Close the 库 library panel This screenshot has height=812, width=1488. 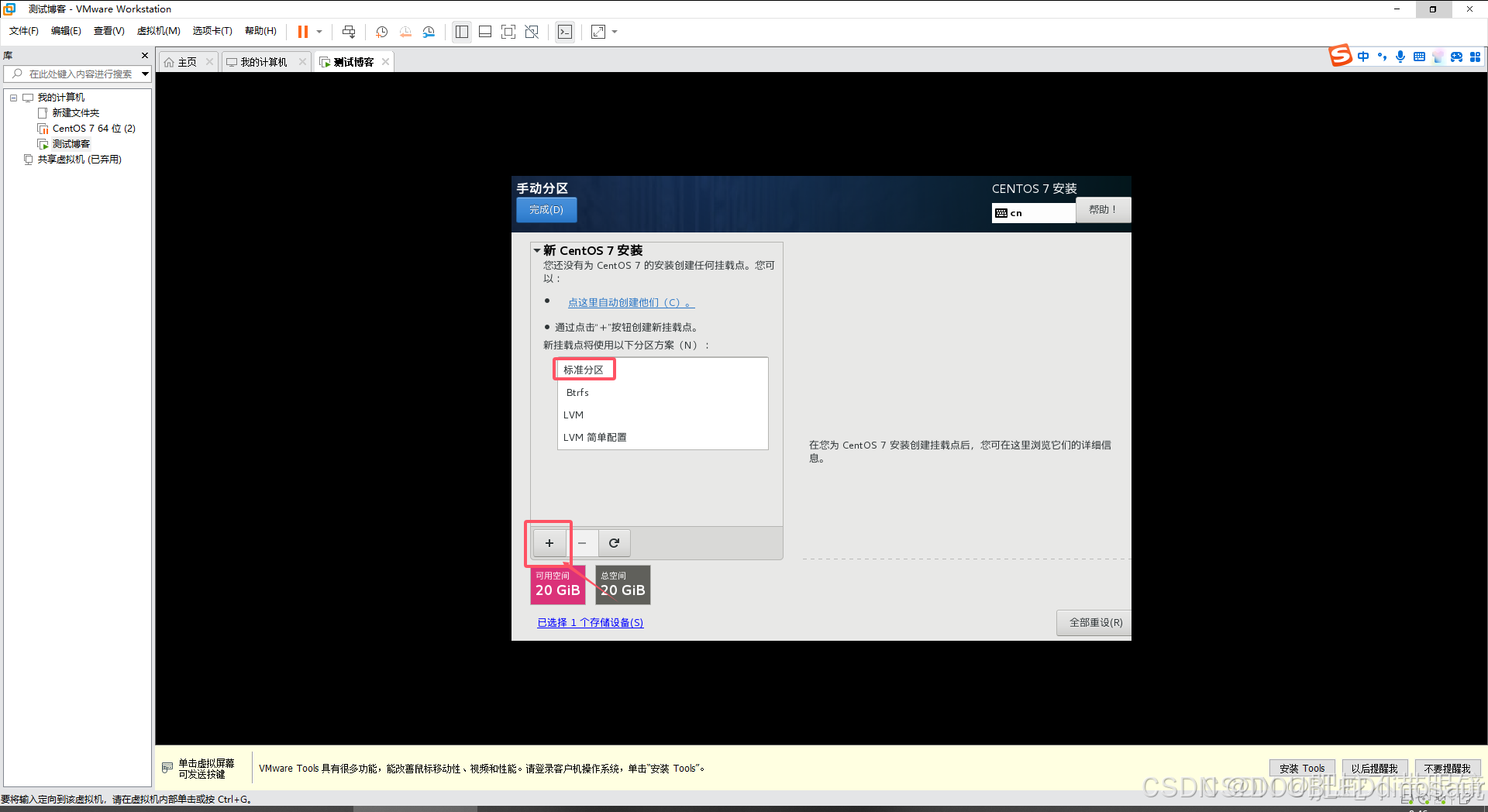145,56
